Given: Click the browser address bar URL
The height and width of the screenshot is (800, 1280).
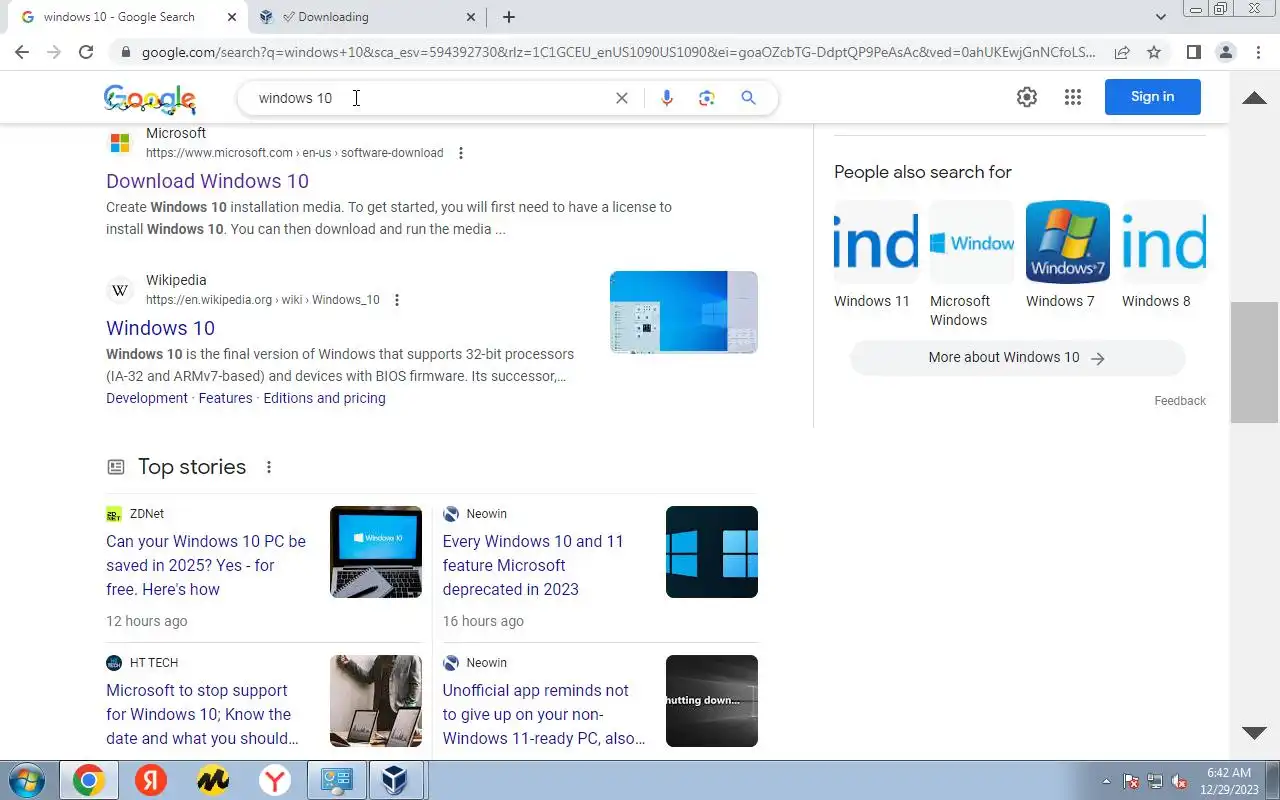Looking at the screenshot, I should [x=618, y=52].
